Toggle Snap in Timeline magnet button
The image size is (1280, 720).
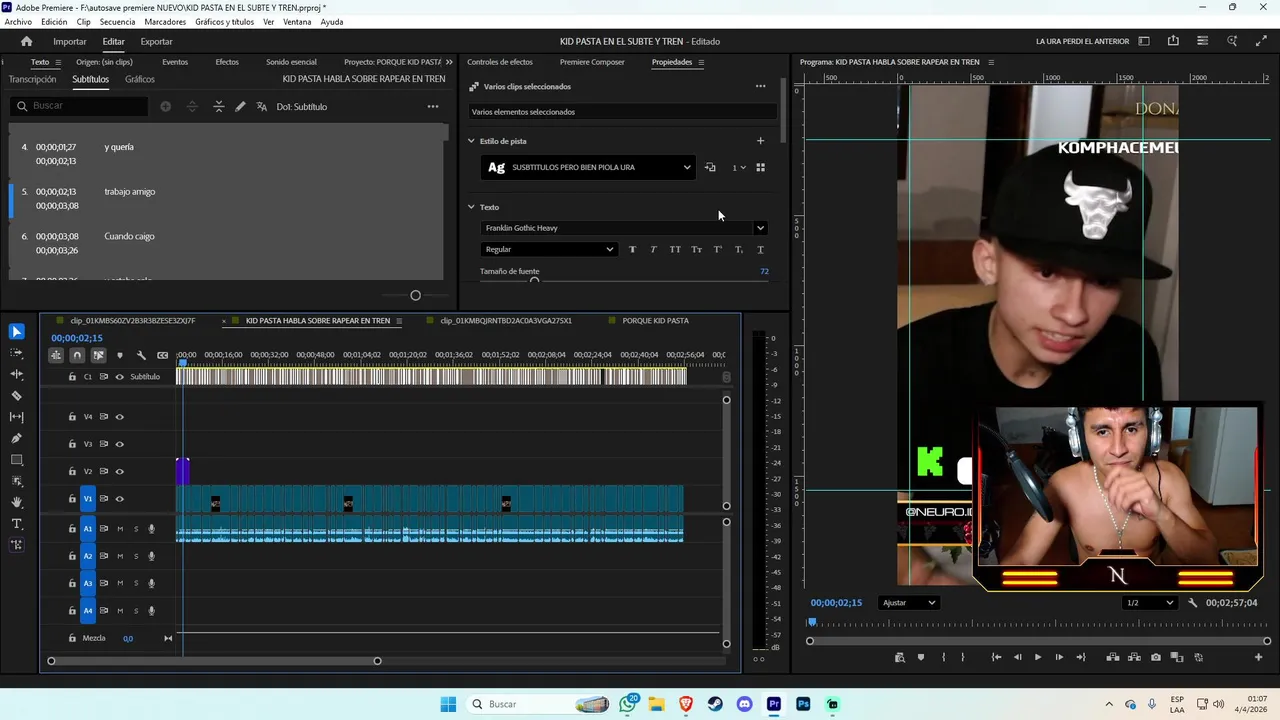[77, 355]
